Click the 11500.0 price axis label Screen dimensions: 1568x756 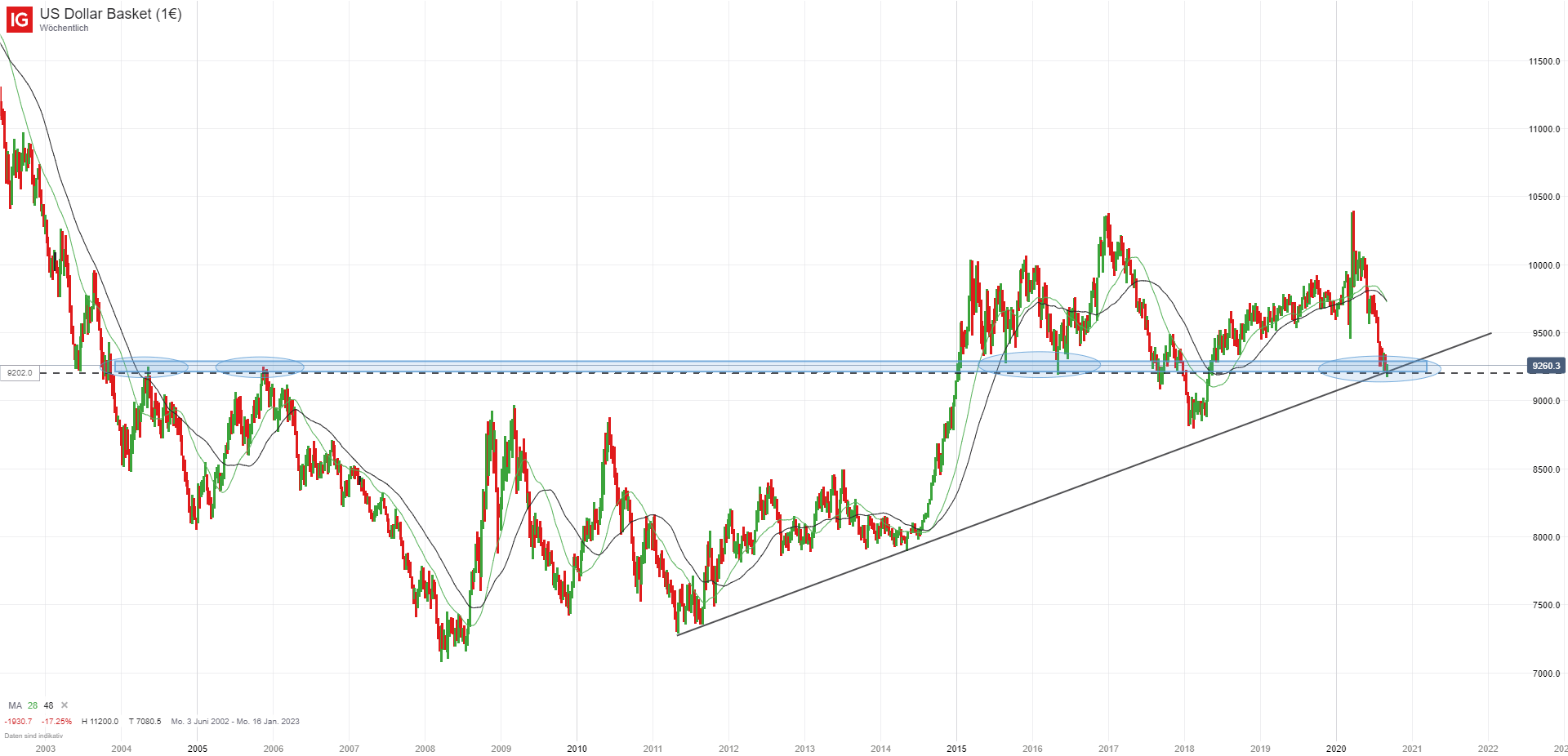coord(1544,61)
